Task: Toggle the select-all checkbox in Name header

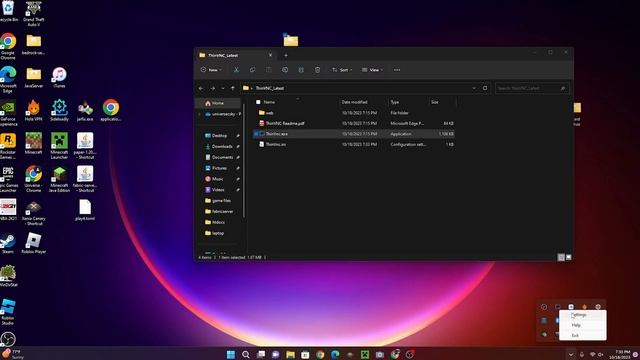Action: point(258,102)
